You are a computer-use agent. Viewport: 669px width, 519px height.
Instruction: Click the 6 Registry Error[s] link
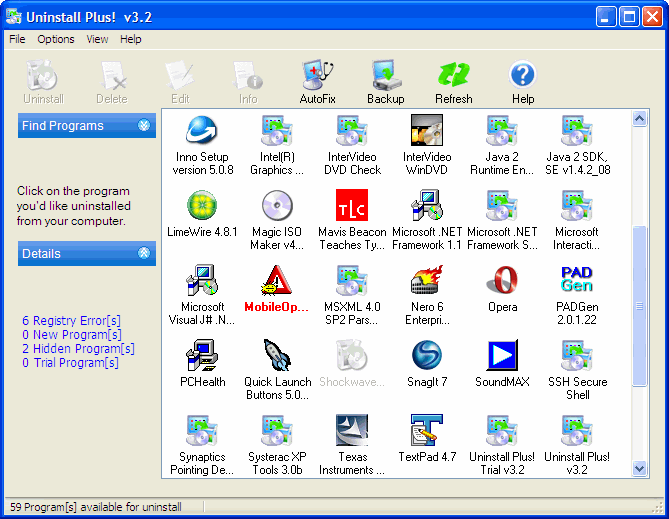[x=71, y=320]
